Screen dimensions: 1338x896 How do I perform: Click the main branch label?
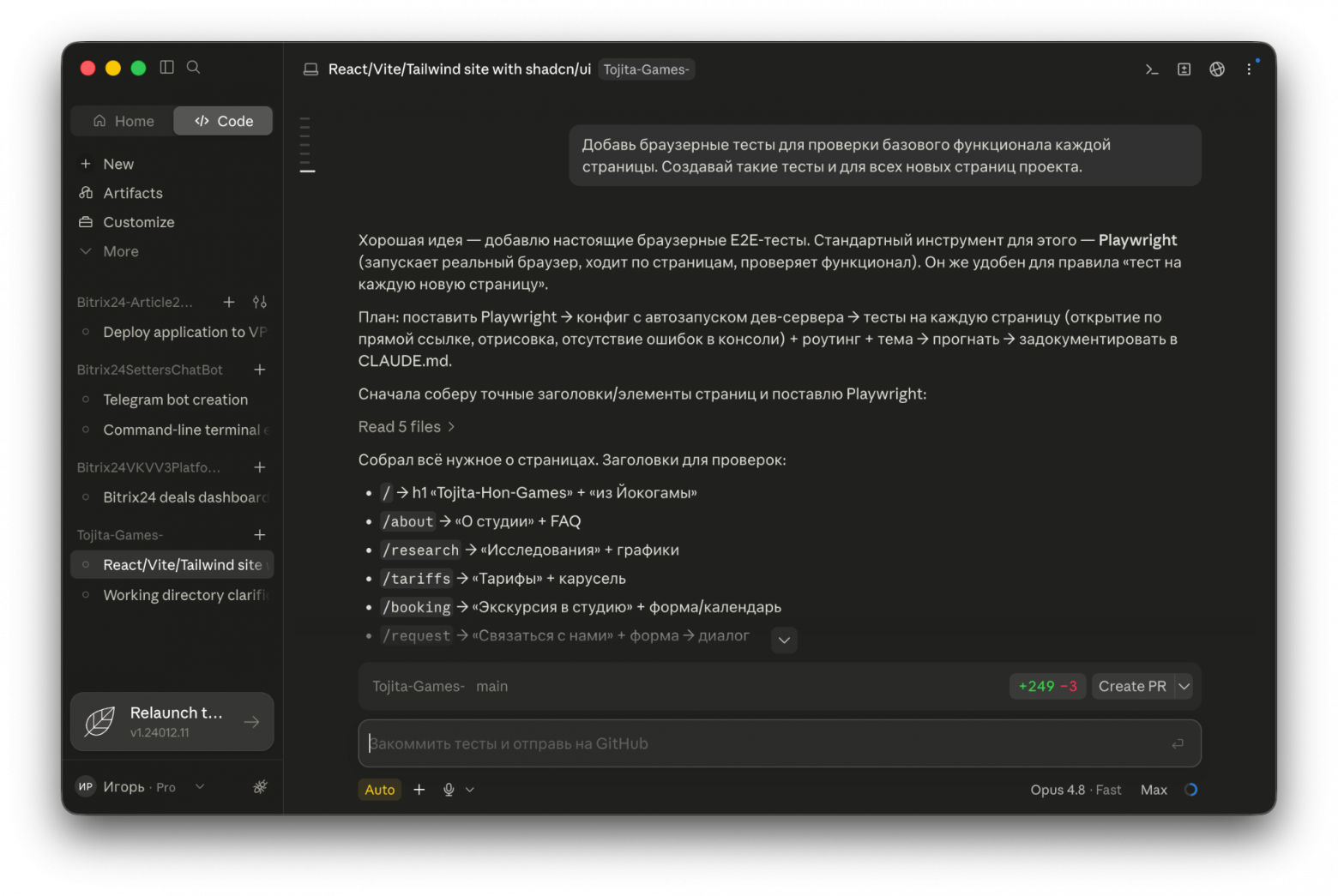pos(492,687)
